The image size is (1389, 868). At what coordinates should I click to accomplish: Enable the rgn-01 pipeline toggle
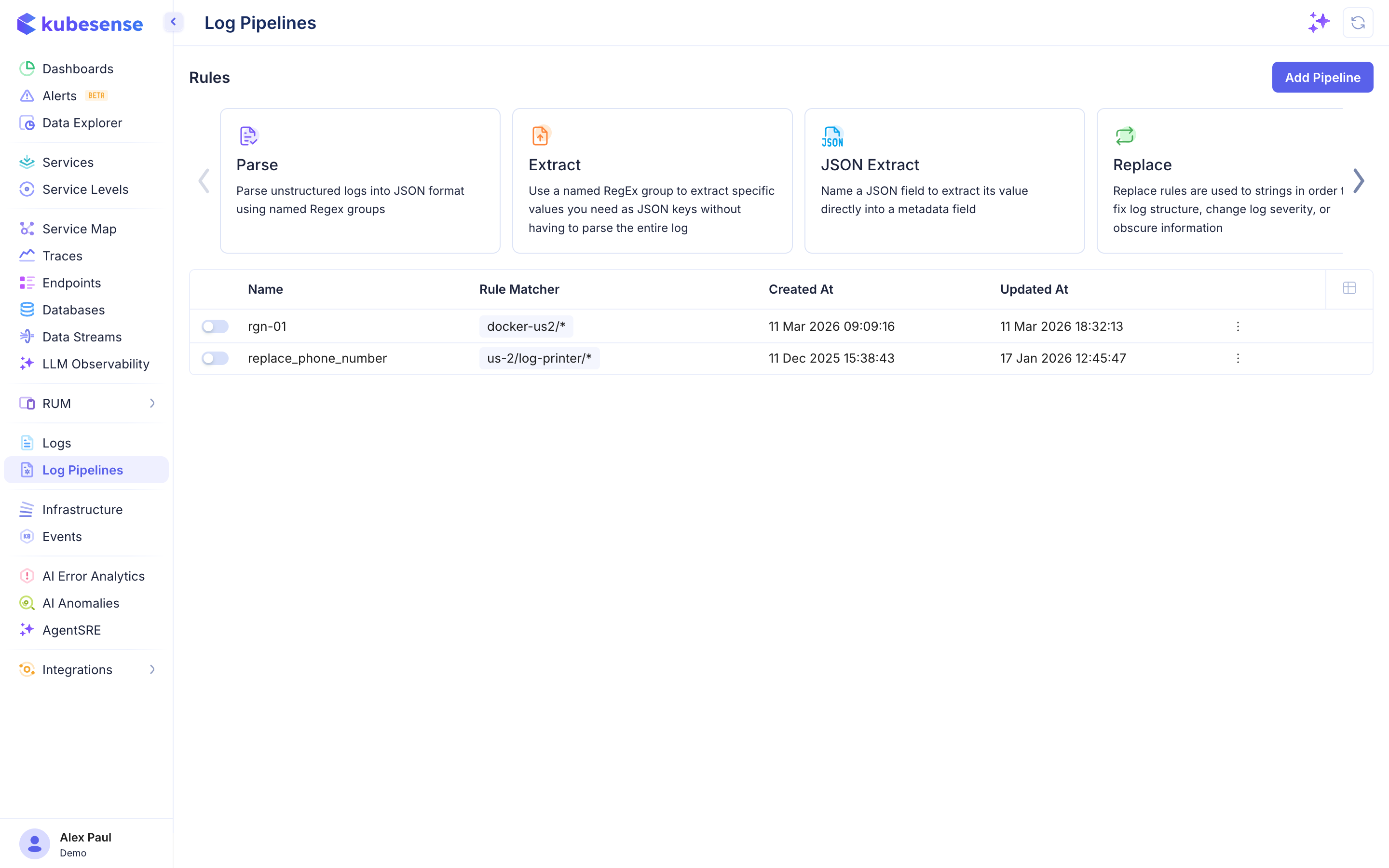[215, 326]
